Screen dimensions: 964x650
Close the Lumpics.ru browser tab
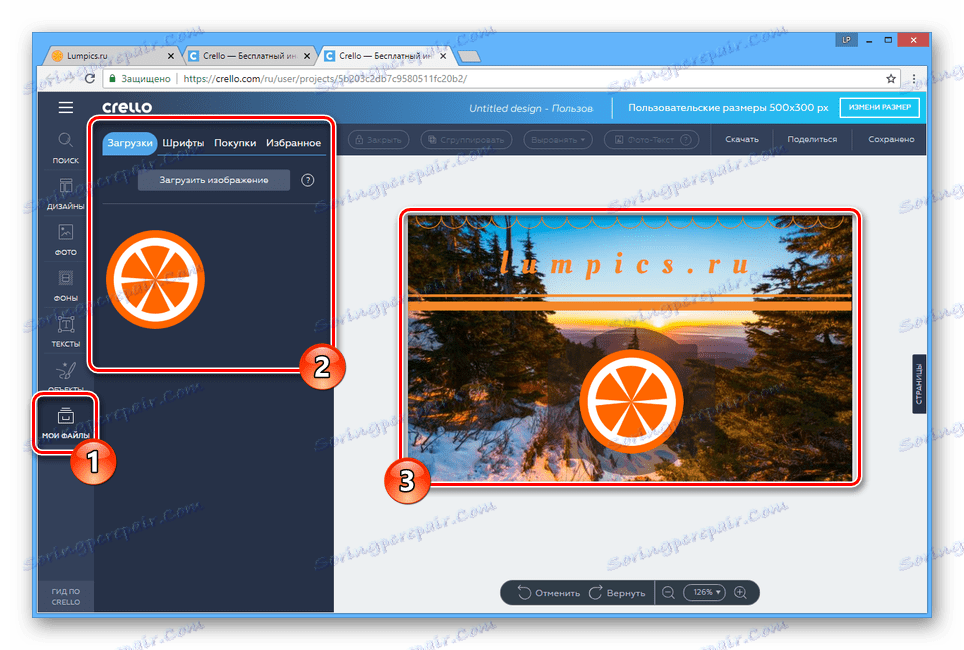point(171,56)
